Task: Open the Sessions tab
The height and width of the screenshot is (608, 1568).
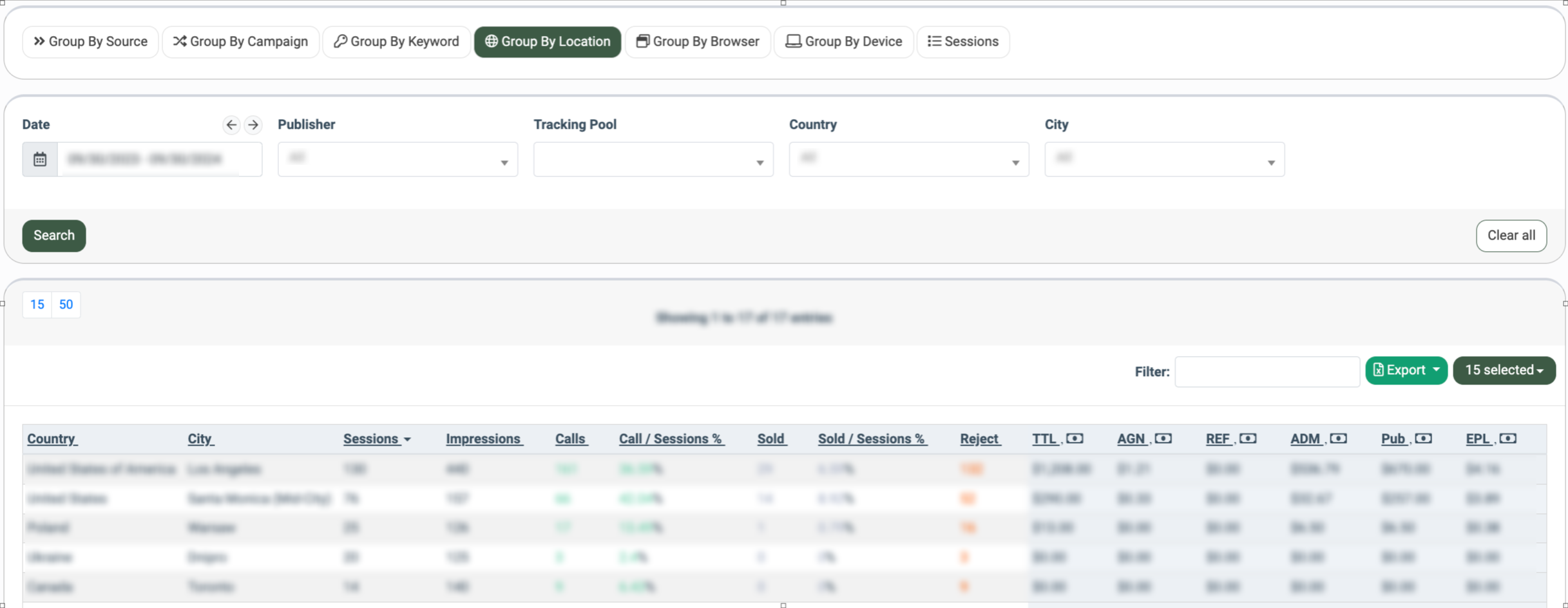Action: coord(962,42)
